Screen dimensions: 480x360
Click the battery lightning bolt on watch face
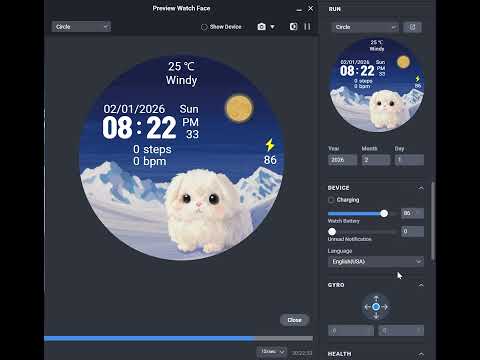click(270, 145)
